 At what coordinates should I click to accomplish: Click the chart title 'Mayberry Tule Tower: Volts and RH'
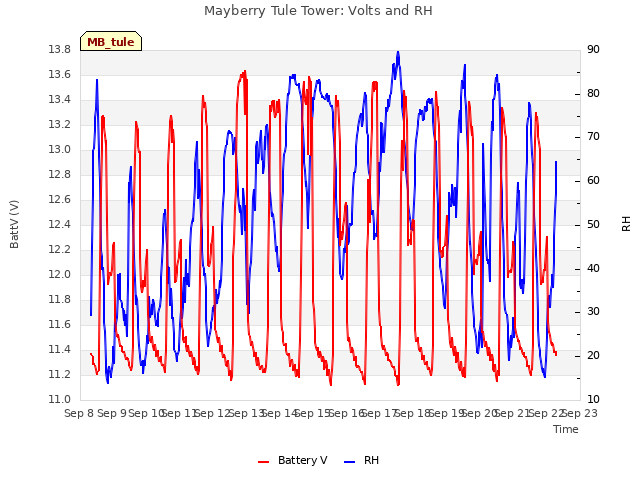[x=318, y=11]
